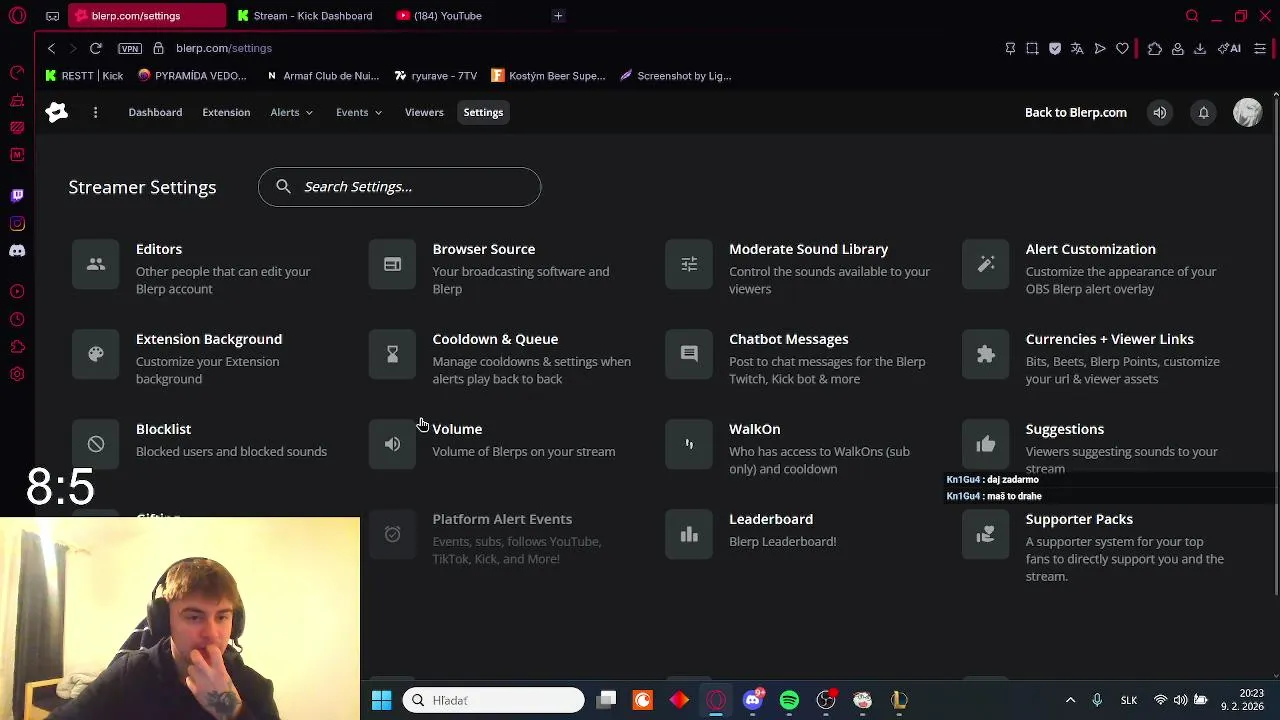Open the Kostým Beer Supe bookmark
Screen dimensions: 1280x720
[547, 76]
